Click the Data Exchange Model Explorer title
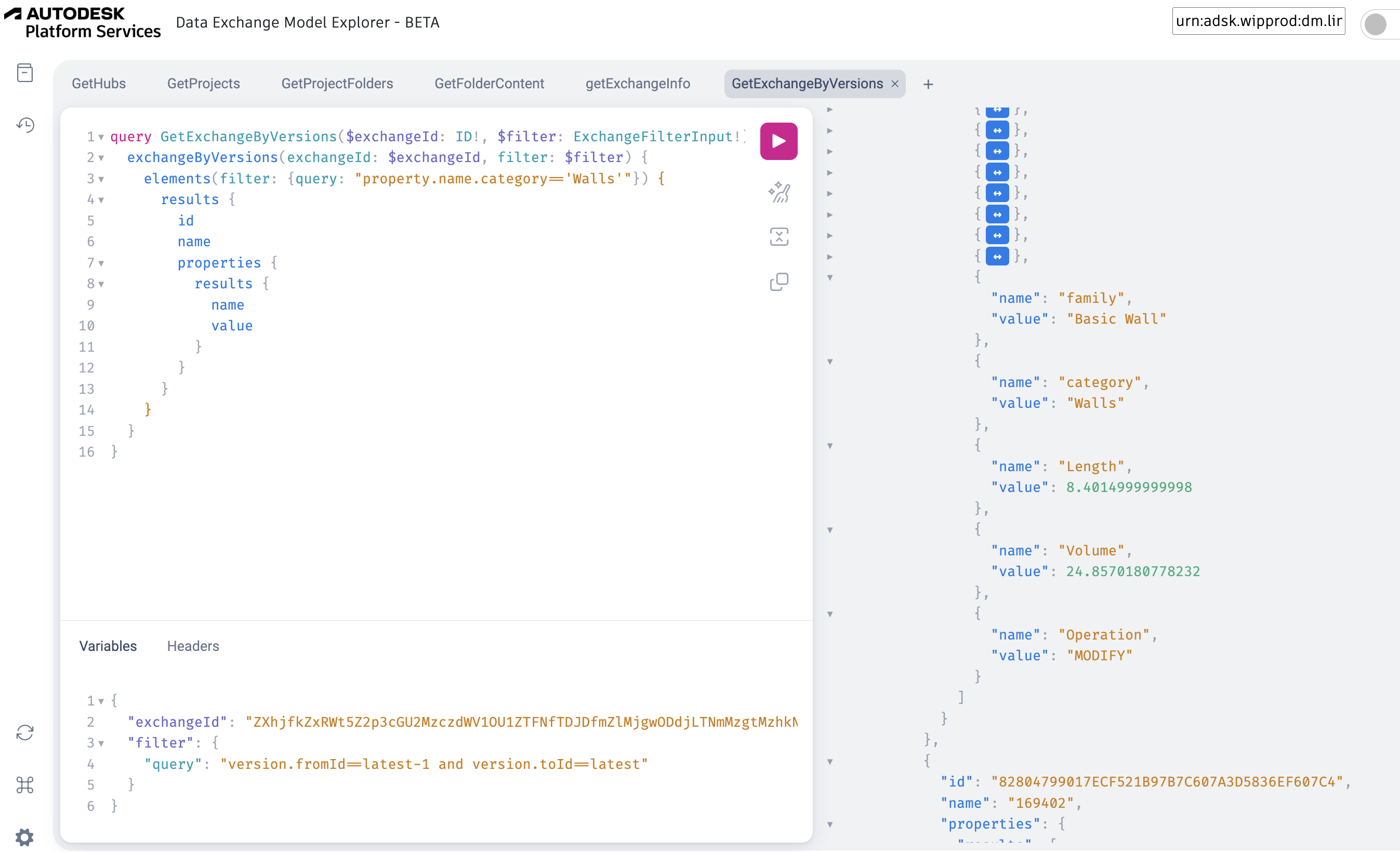 (307, 22)
